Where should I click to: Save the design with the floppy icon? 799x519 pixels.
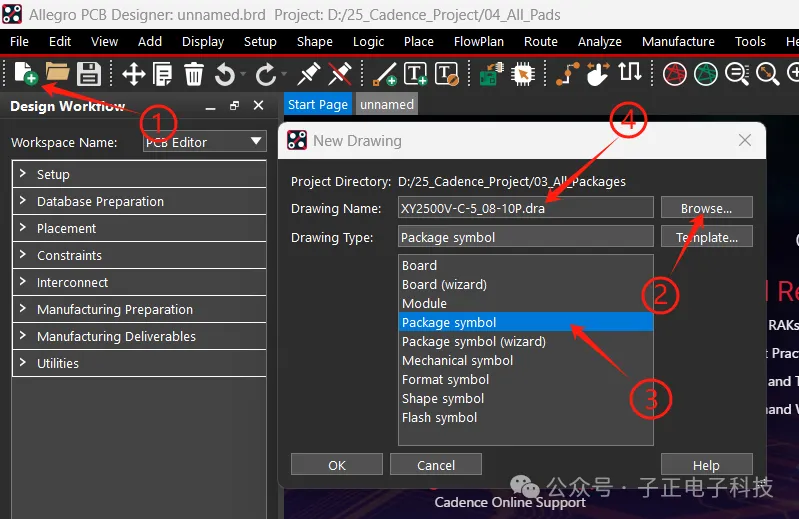(89, 74)
